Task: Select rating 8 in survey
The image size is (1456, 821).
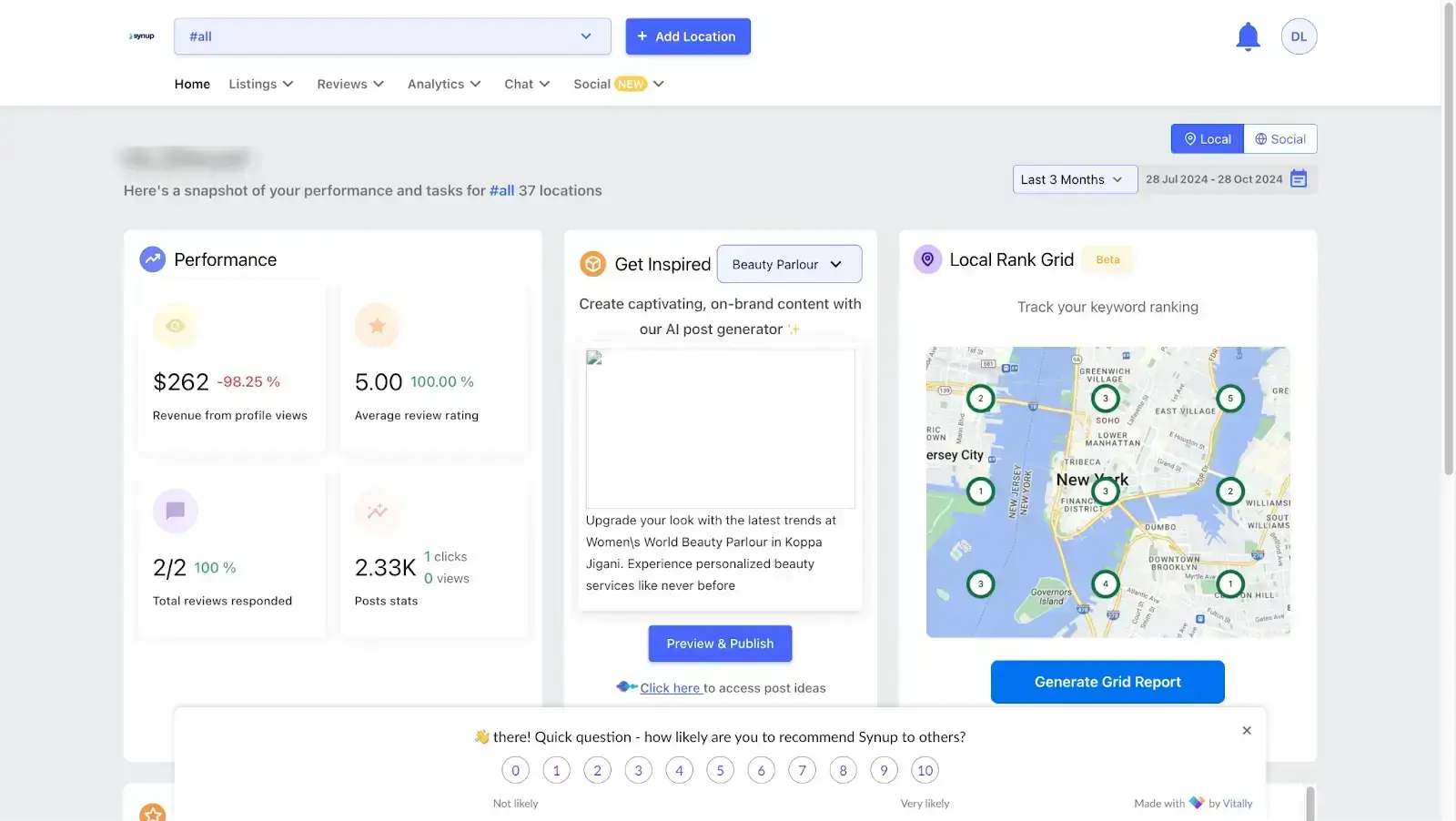Action: click(x=843, y=770)
